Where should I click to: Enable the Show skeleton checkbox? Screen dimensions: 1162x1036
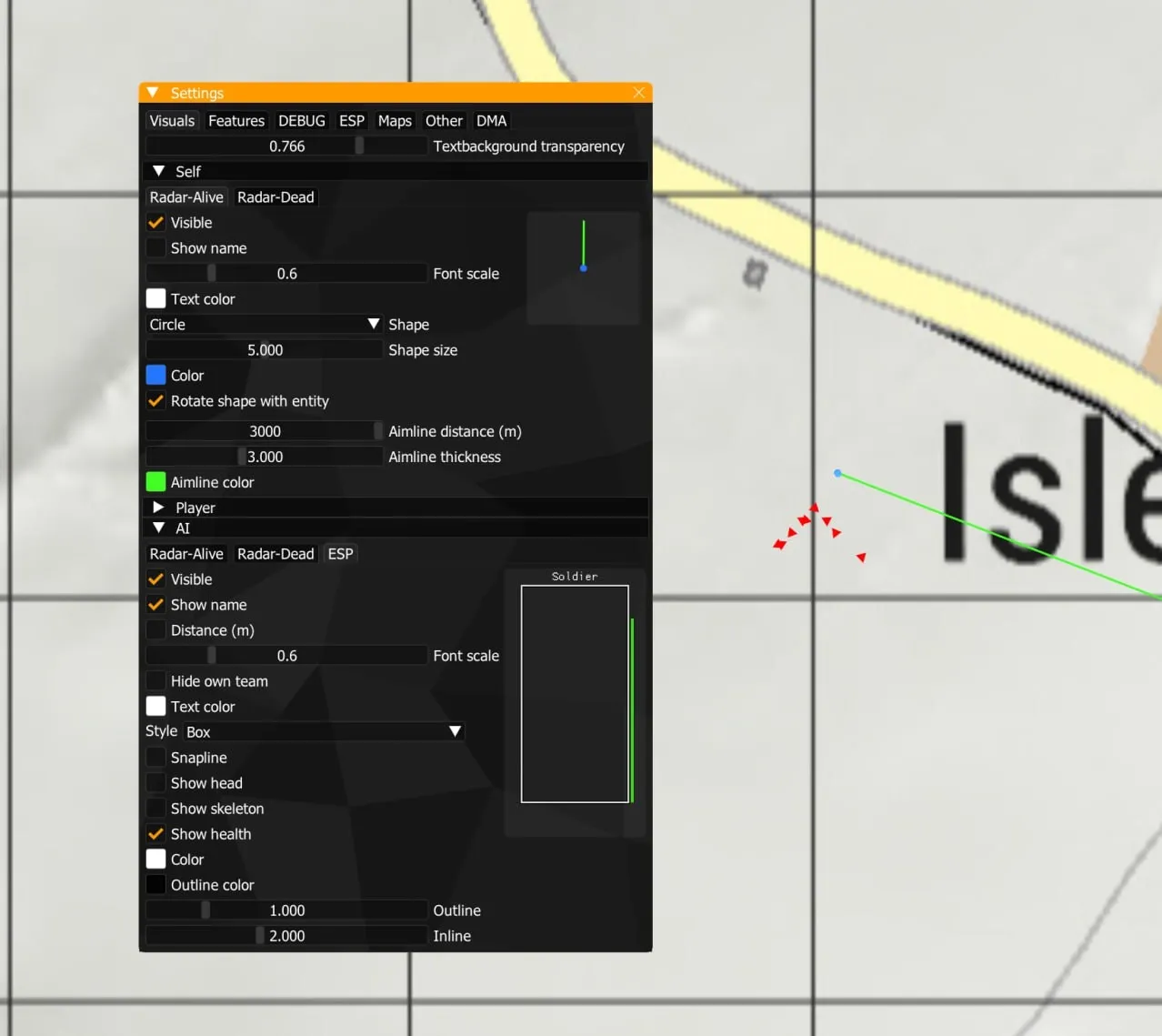(x=156, y=809)
